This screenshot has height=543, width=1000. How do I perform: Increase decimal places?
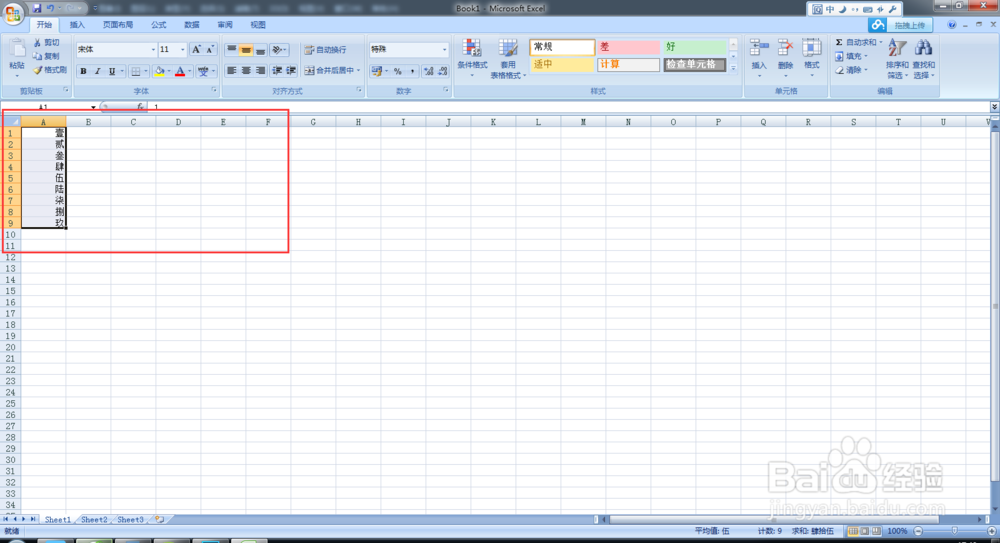pos(428,71)
